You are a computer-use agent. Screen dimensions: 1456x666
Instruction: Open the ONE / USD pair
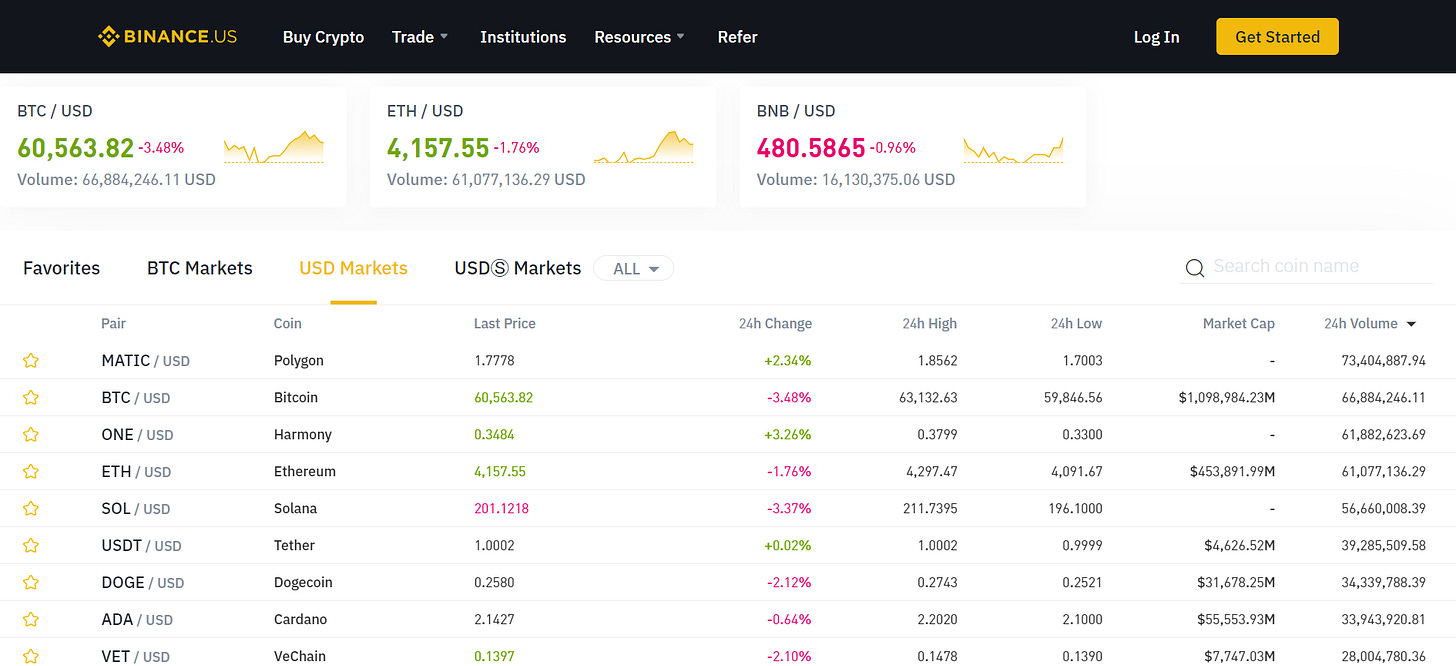(137, 434)
